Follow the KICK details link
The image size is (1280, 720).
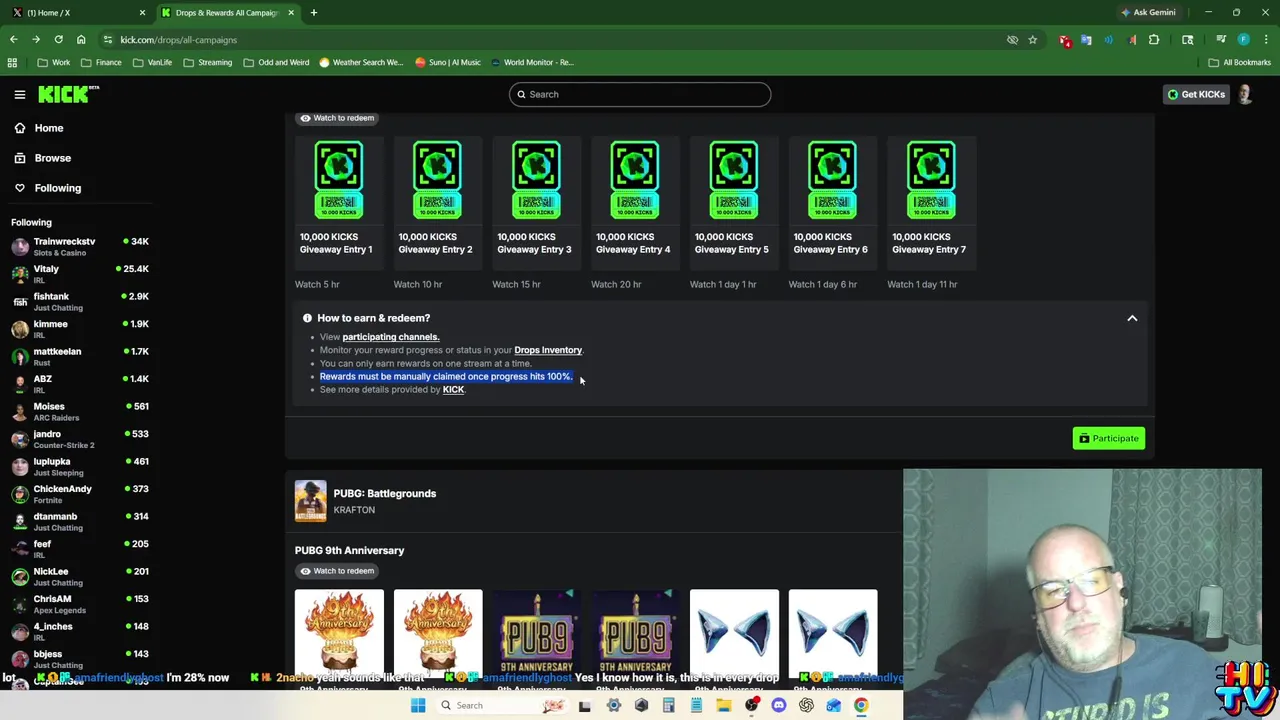[x=453, y=389]
